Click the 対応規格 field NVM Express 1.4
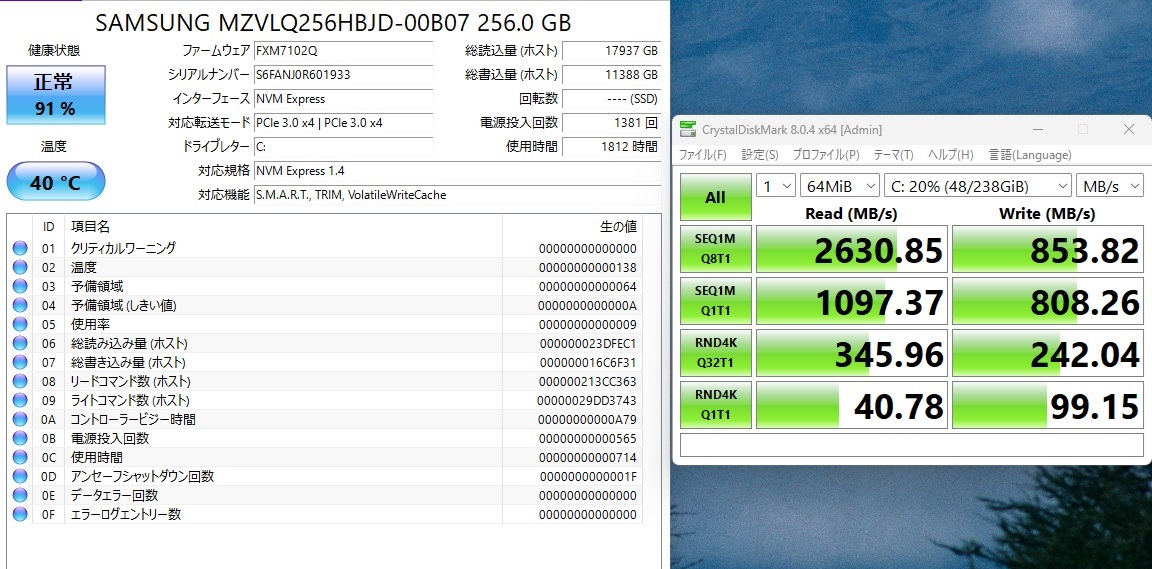Image resolution: width=1152 pixels, height=569 pixels. pyautogui.click(x=457, y=171)
